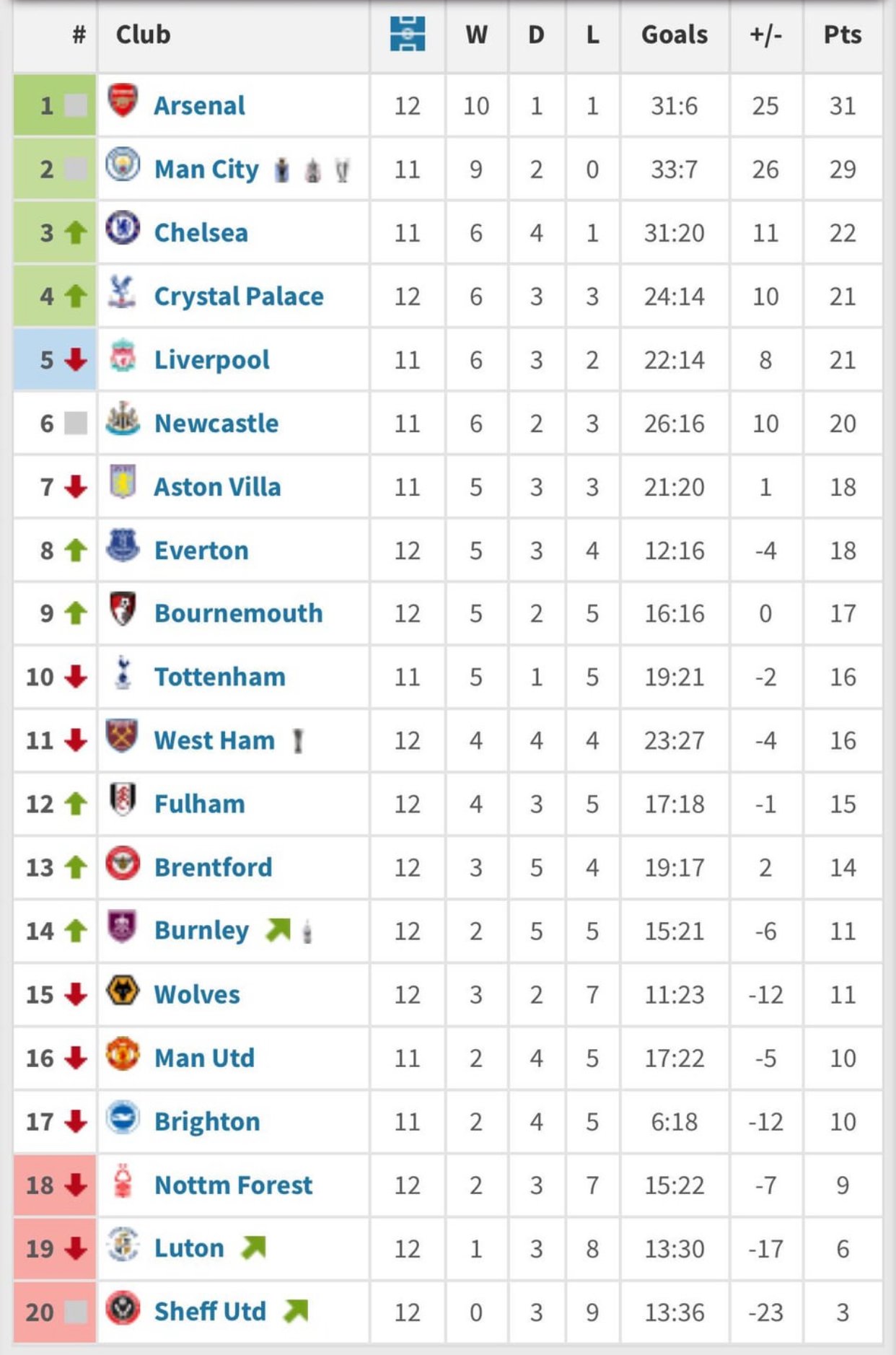Click the Chelsea club badge
The image size is (896, 1355).
tap(123, 228)
